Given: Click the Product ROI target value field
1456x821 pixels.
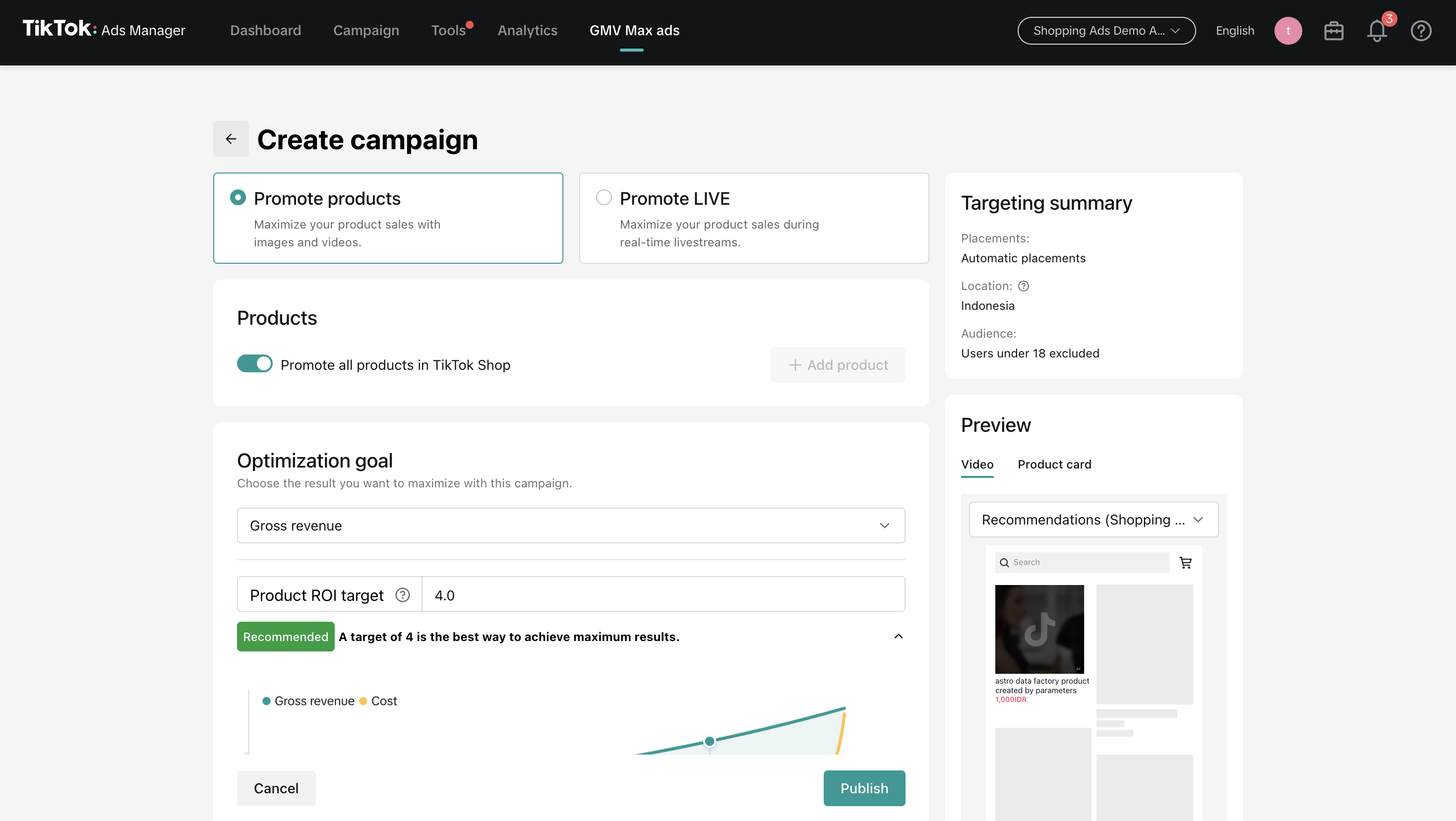Looking at the screenshot, I should 663,595.
